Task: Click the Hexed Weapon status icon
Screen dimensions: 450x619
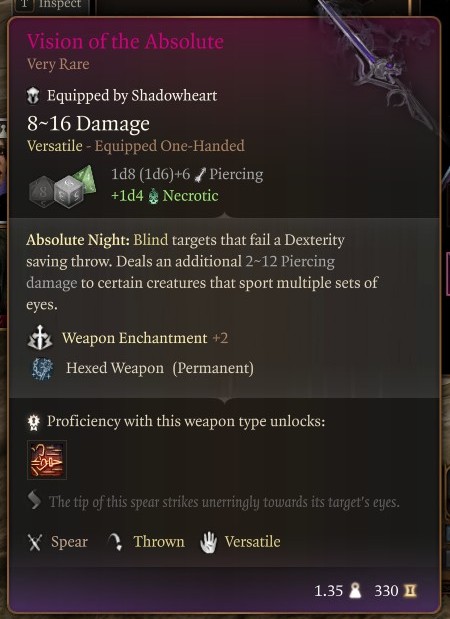Action: point(42,368)
